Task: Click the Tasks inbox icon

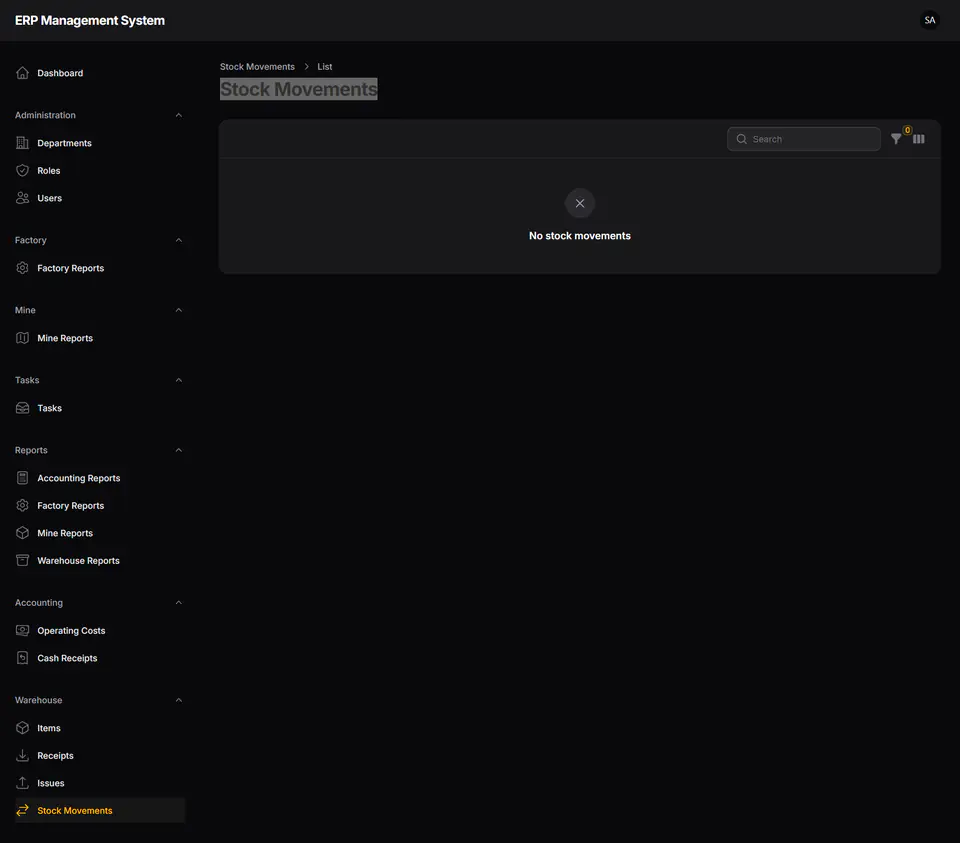Action: tap(23, 408)
